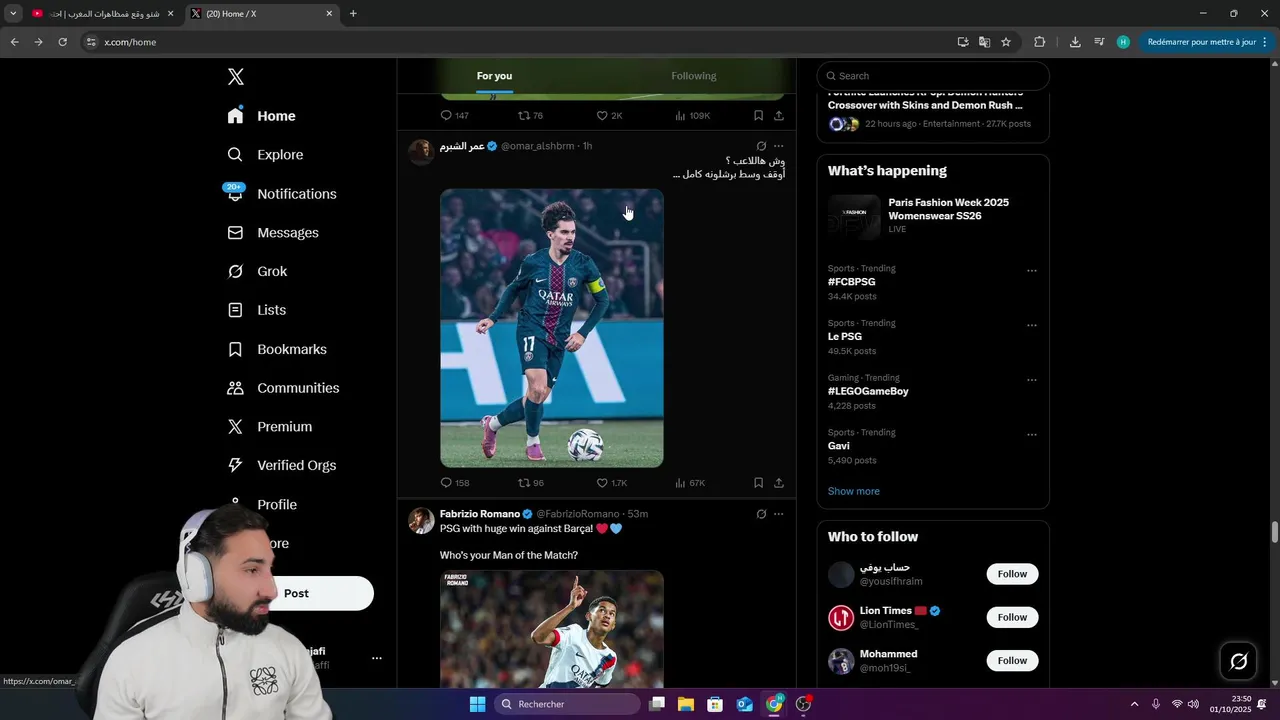Image resolution: width=1280 pixels, height=720 pixels.
Task: Reply to top post showing 147 replies
Action: coord(455,116)
